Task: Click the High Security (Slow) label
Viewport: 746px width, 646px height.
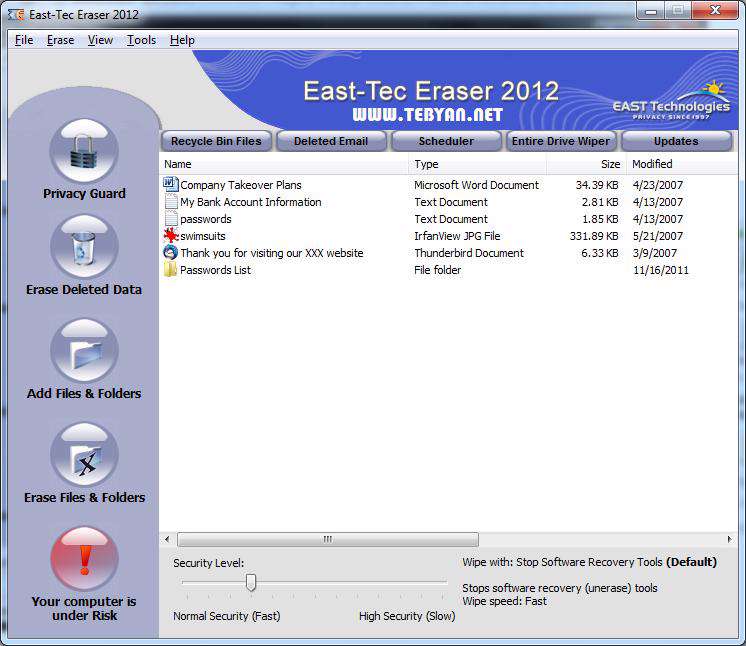Action: (407, 616)
